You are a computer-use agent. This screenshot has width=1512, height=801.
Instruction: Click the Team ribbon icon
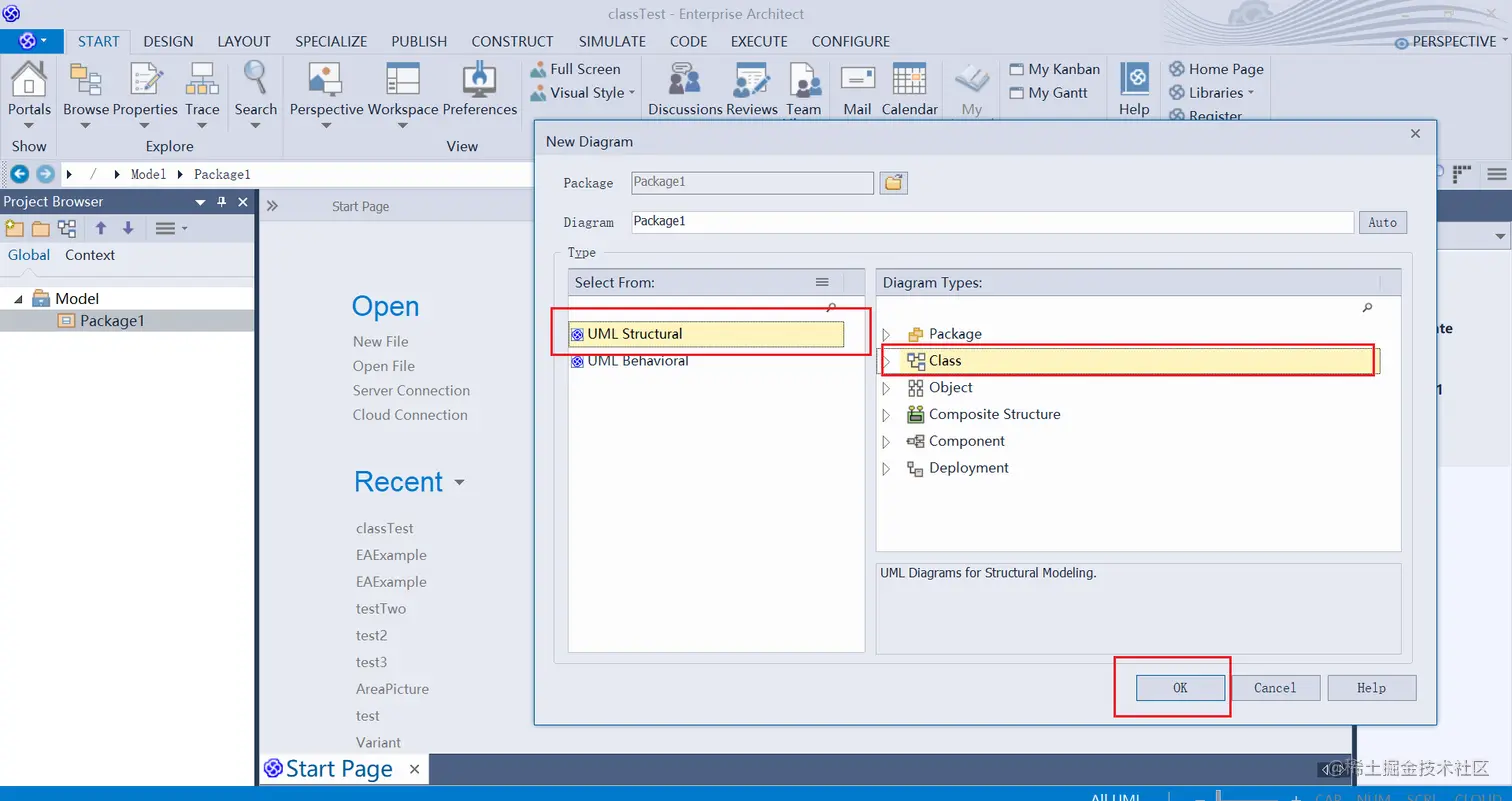[803, 80]
